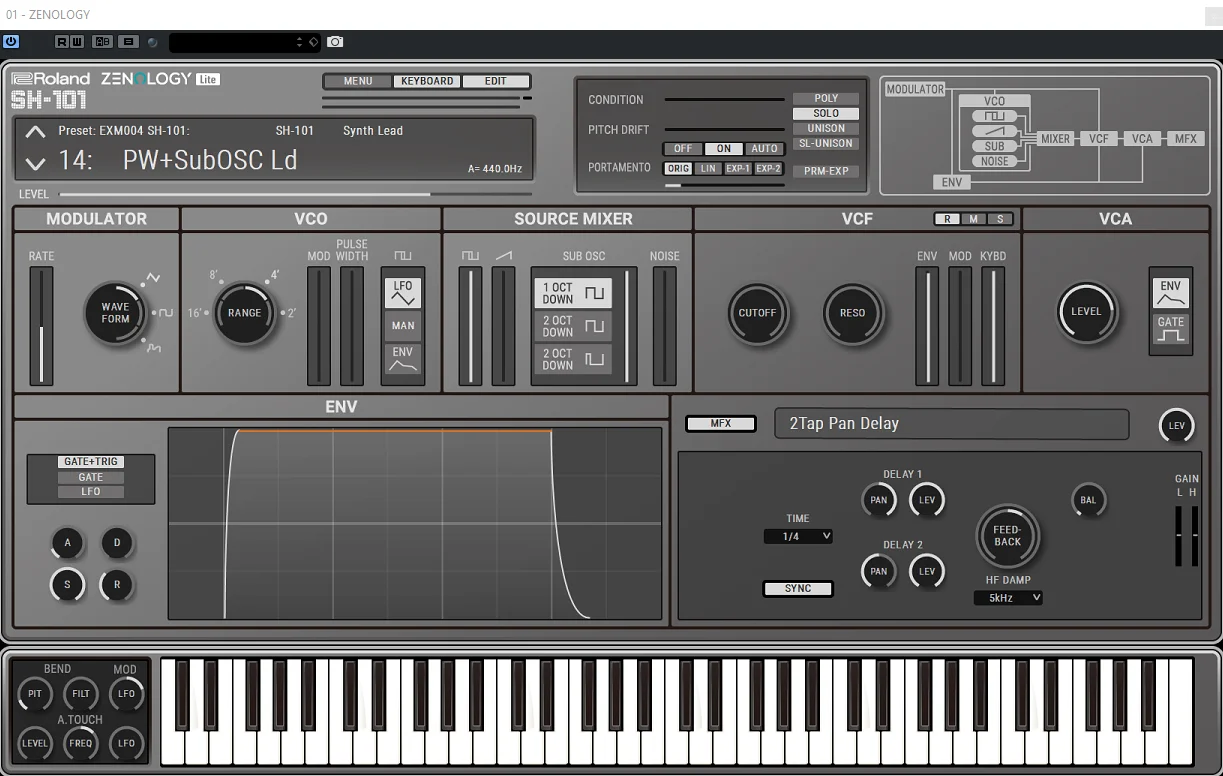Set portamento to AUTO
The image size is (1223, 776).
click(765, 149)
